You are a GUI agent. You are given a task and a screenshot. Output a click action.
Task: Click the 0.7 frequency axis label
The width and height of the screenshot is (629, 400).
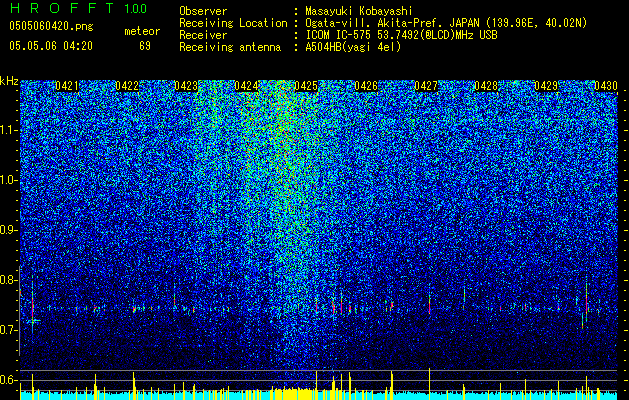[9, 330]
